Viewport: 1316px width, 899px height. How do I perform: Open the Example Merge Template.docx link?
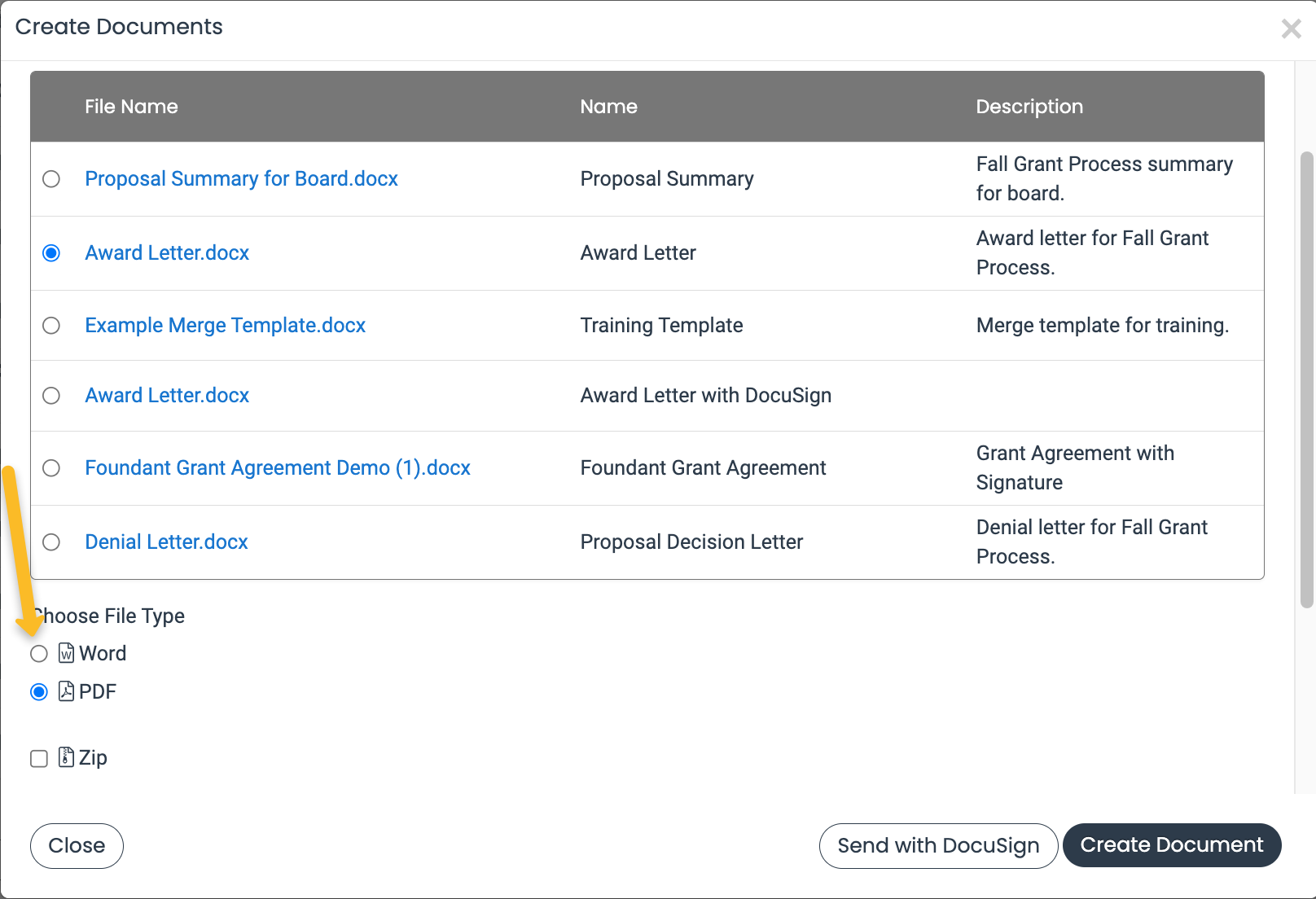click(x=225, y=326)
